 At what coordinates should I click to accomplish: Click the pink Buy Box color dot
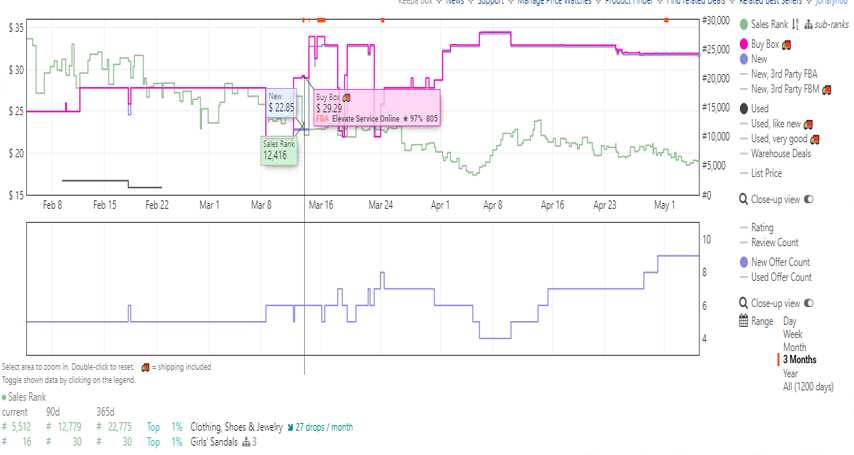[743, 45]
